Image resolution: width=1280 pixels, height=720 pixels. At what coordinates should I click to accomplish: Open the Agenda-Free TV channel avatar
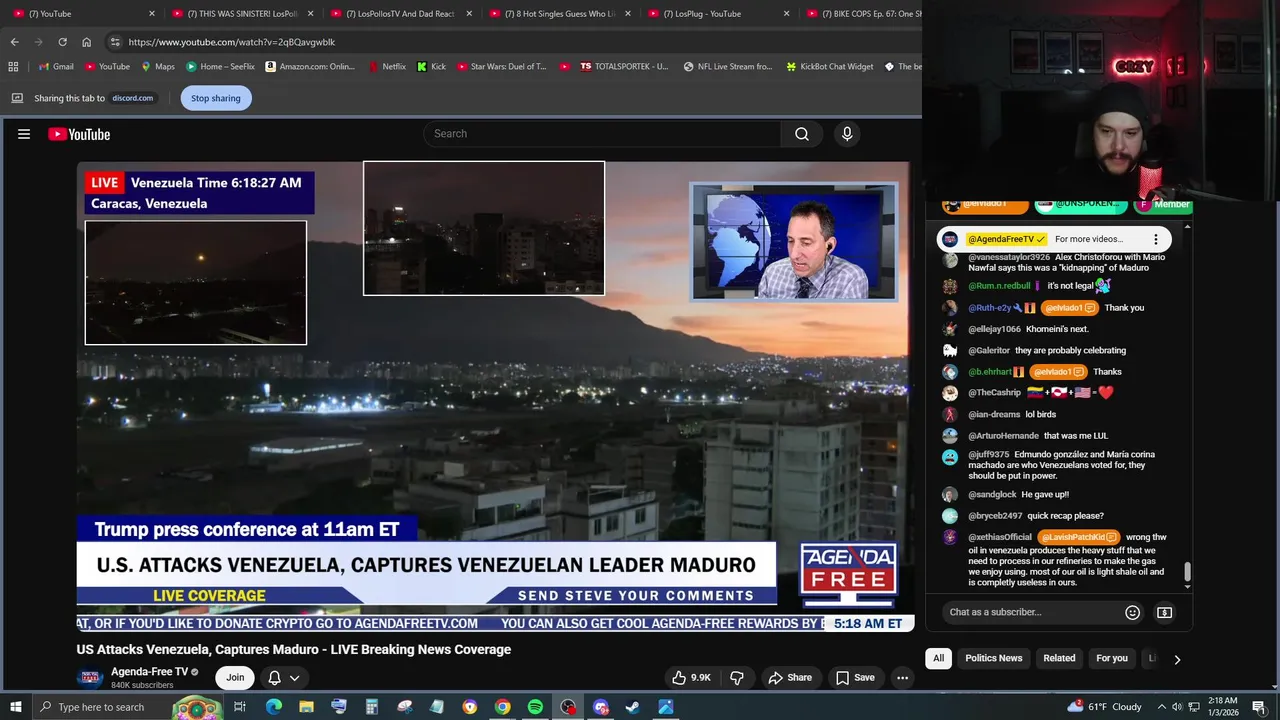90,677
